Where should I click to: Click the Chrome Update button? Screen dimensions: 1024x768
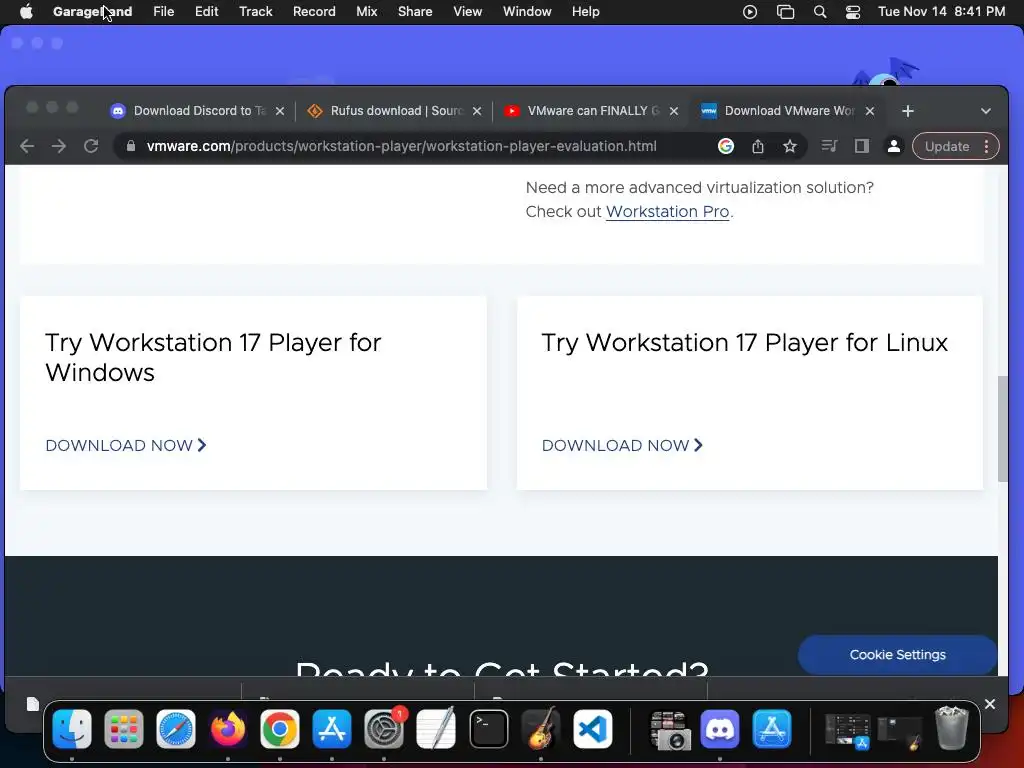click(x=946, y=146)
